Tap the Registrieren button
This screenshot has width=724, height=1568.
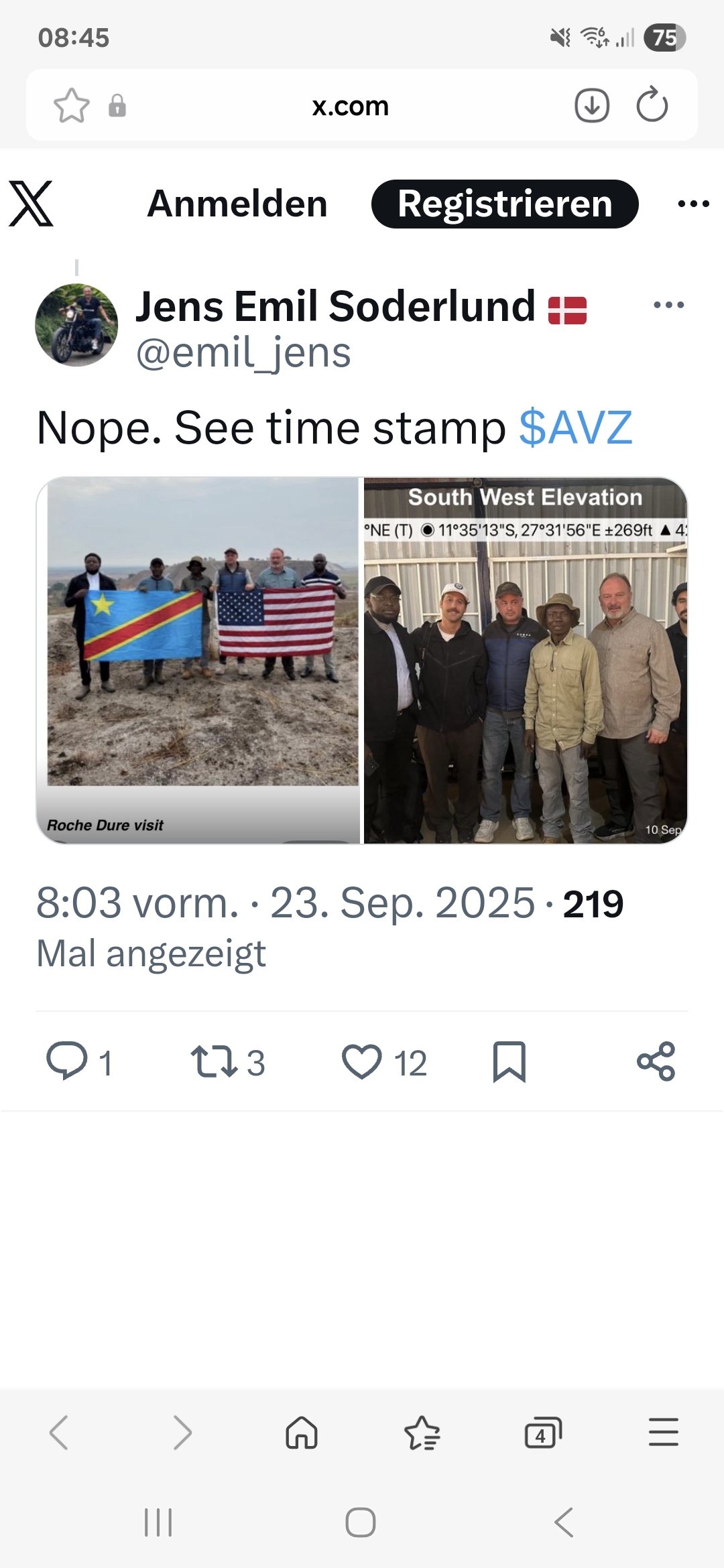tap(505, 204)
